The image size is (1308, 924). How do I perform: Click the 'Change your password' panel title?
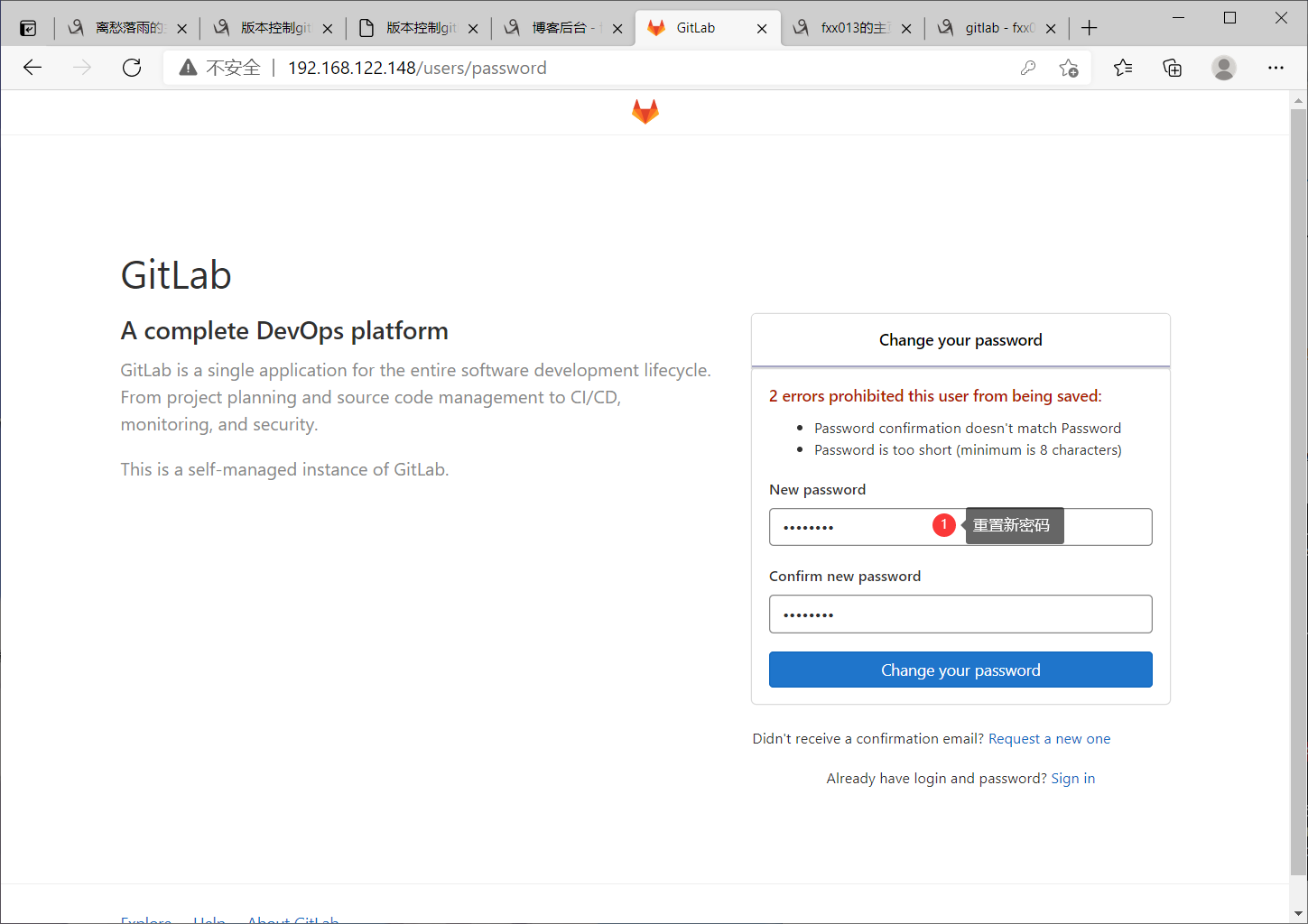[960, 340]
